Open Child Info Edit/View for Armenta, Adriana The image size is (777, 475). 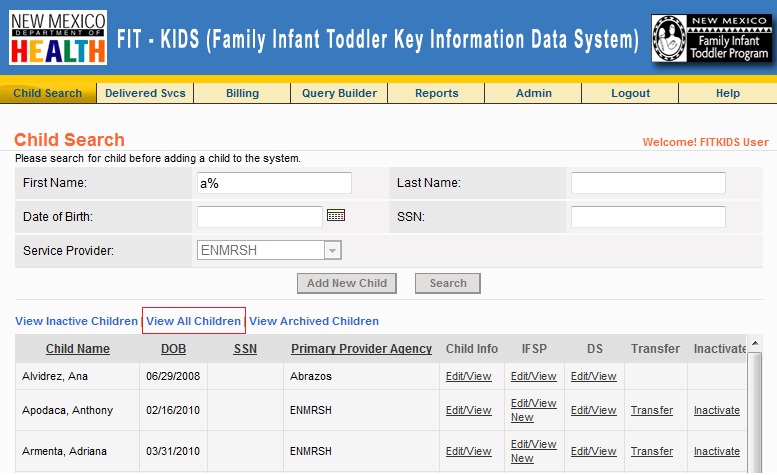[468, 452]
